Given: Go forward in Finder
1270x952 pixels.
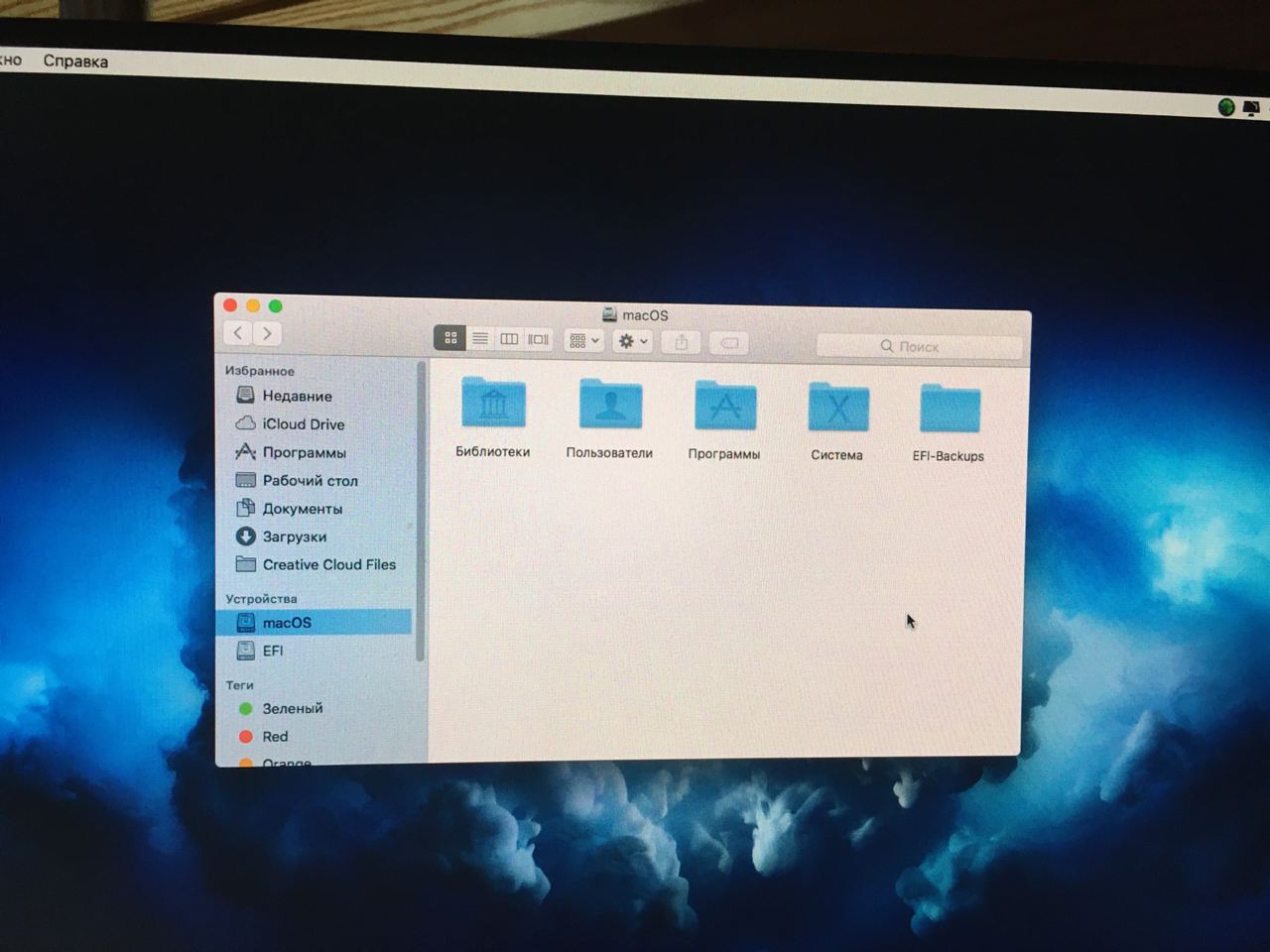Looking at the screenshot, I should [x=267, y=333].
